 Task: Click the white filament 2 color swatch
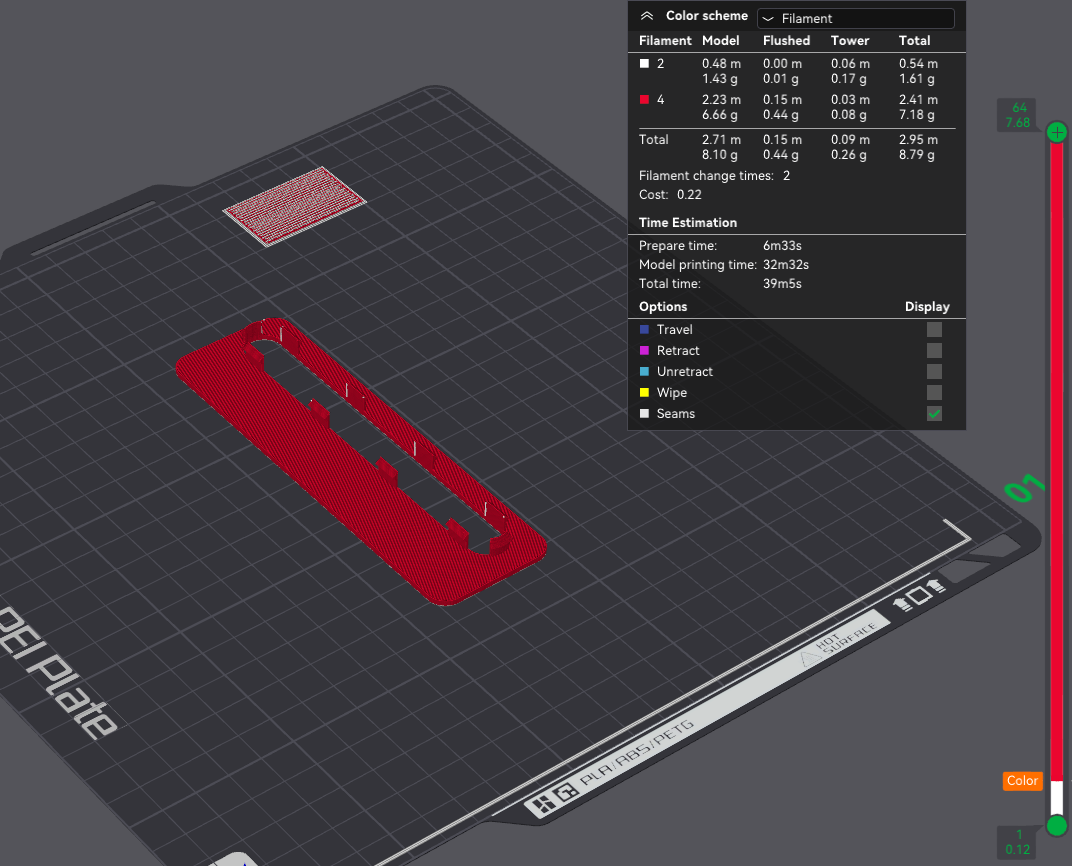click(645, 63)
